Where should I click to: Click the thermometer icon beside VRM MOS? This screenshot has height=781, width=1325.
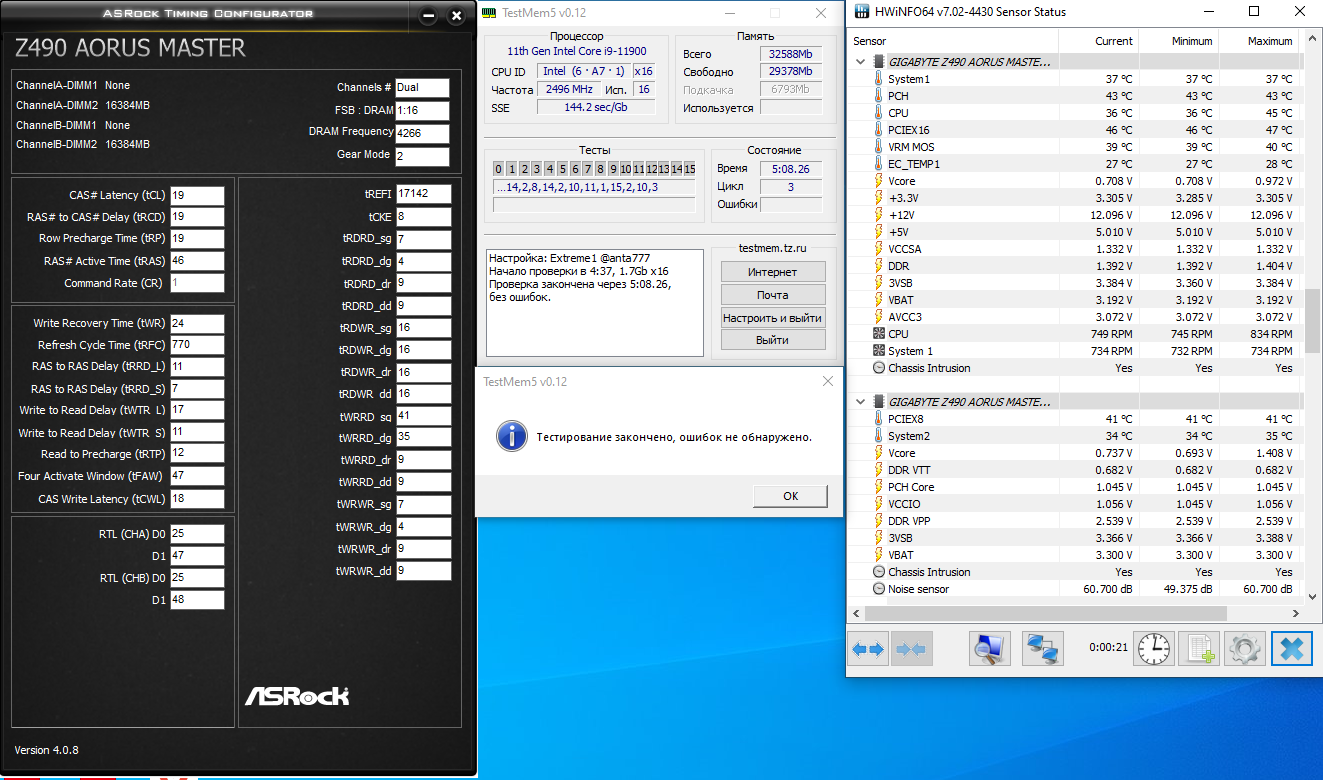tap(878, 147)
